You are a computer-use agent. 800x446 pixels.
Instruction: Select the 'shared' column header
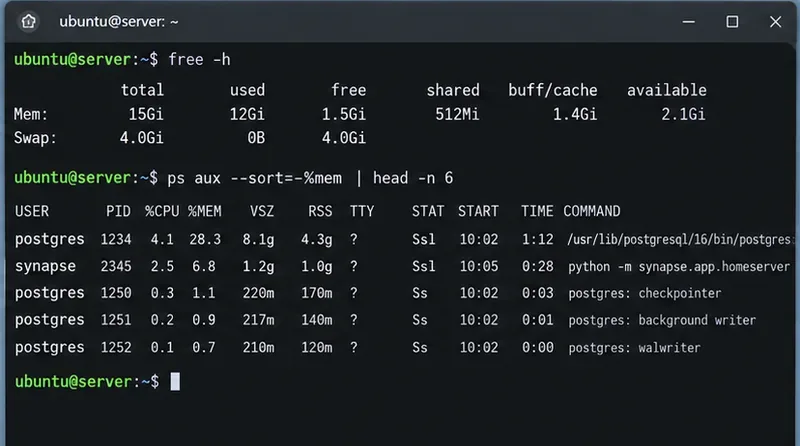[453, 90]
